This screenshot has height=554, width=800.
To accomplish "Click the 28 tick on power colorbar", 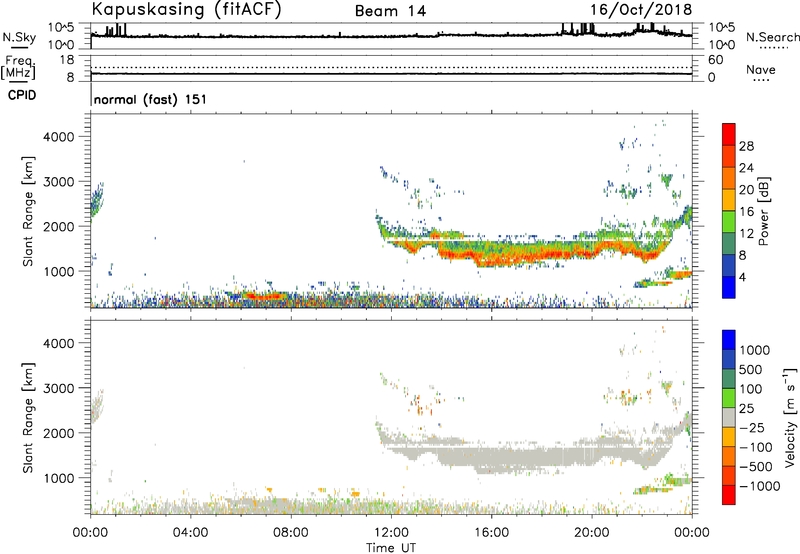I will point(746,146).
